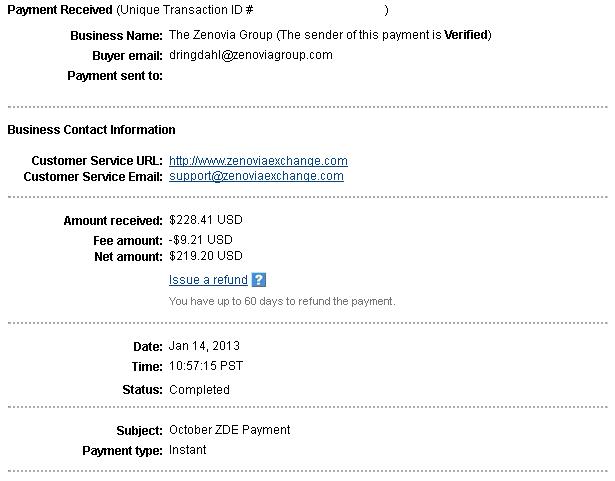The height and width of the screenshot is (481, 615).
Task: Click the 60 days refund notice text
Action: (x=282, y=301)
